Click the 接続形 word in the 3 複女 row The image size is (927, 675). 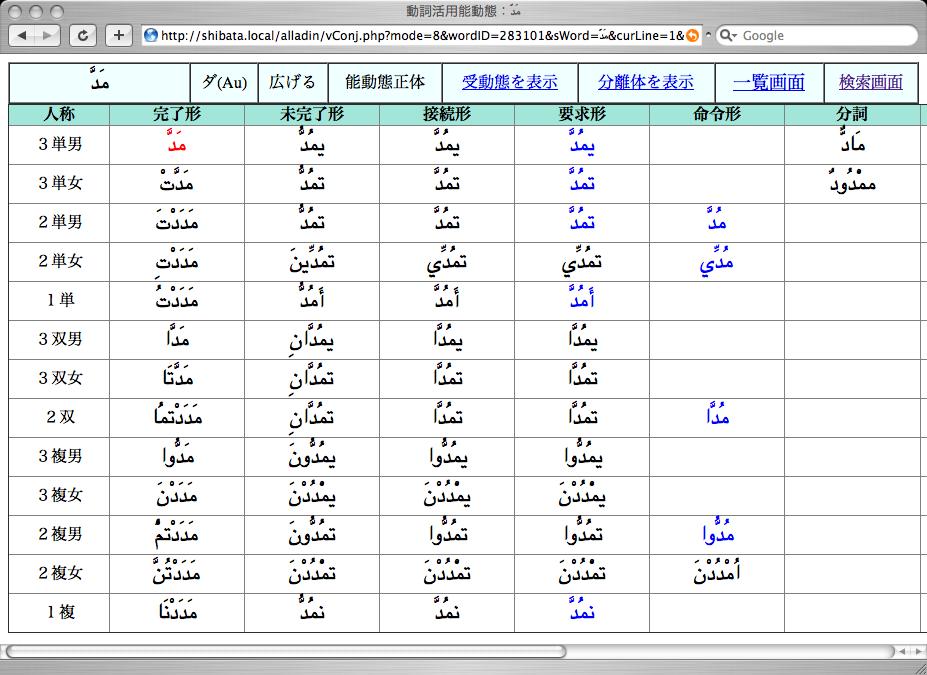point(447,492)
